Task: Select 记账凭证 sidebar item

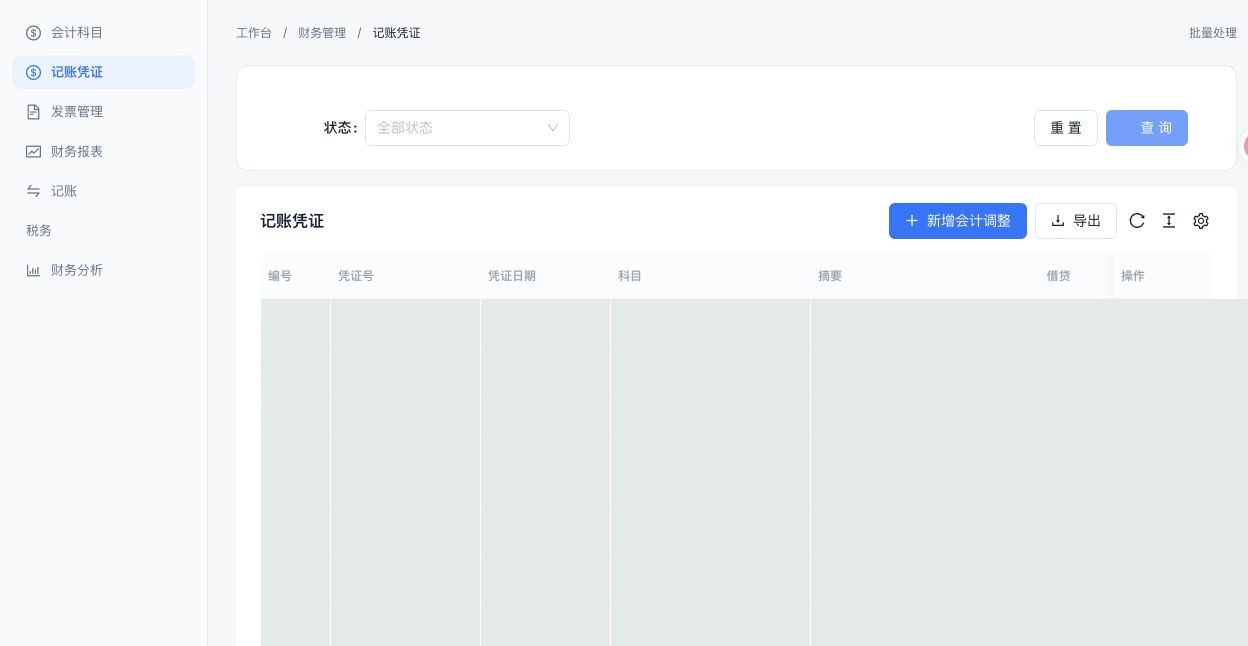Action: (103, 72)
